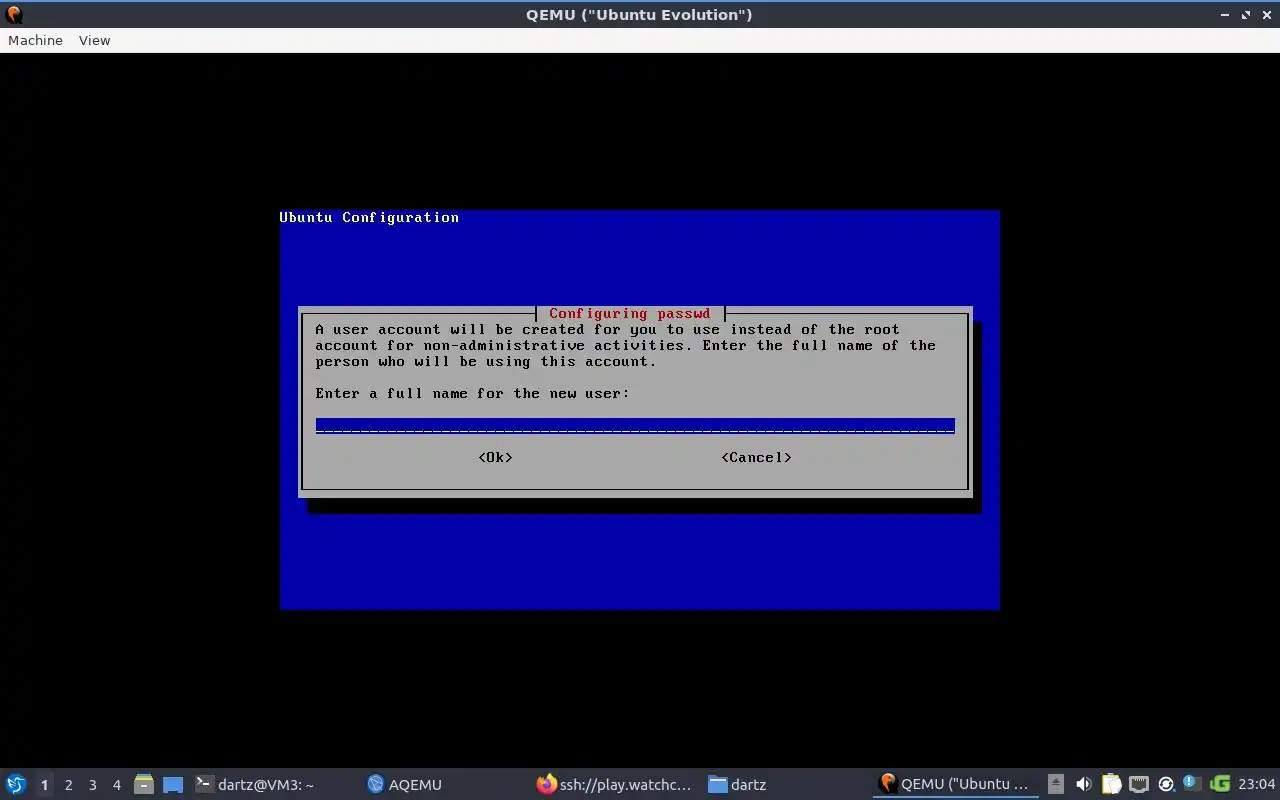Switch to workspace 2
This screenshot has width=1280, height=800.
(68, 785)
